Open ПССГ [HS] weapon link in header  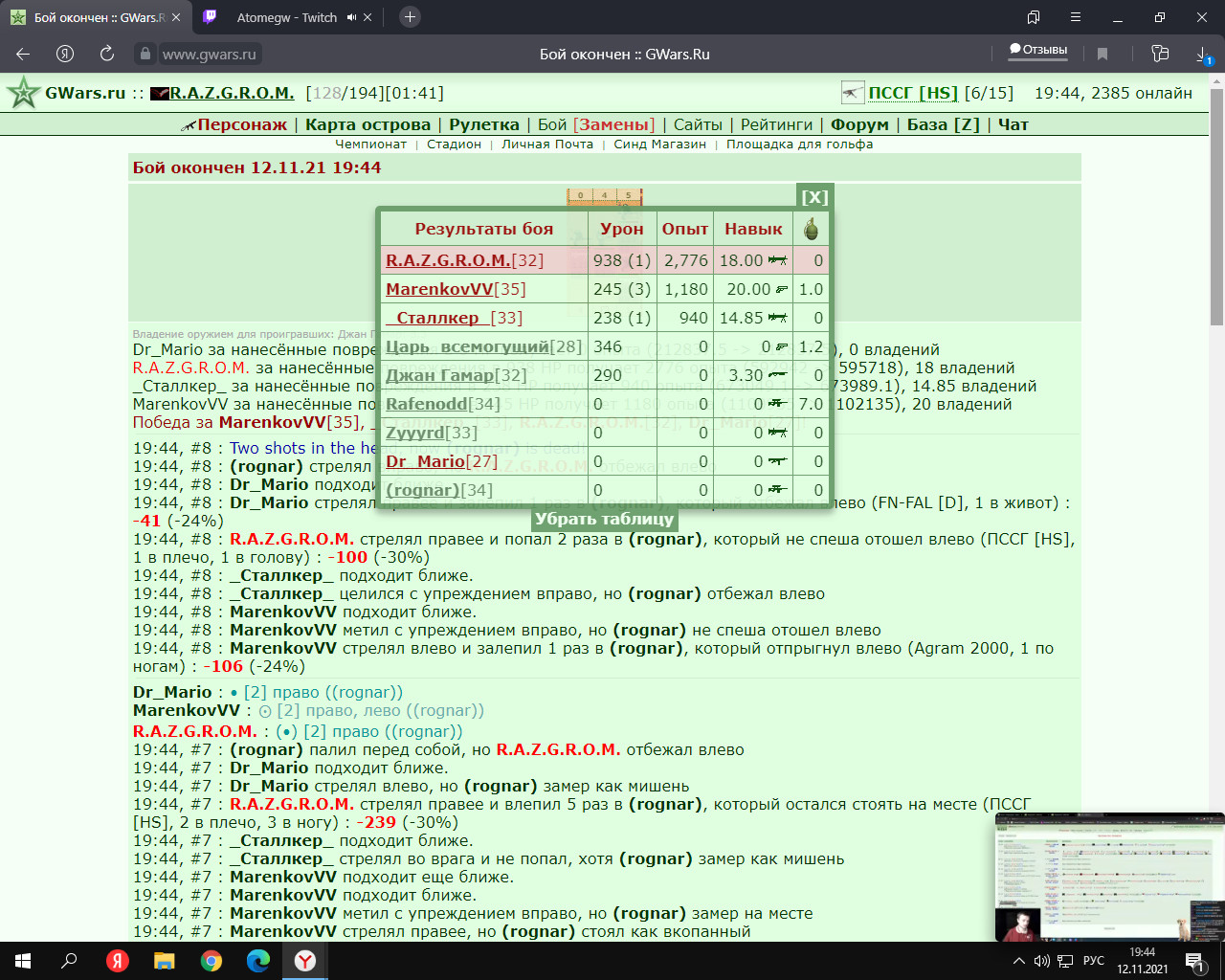point(913,93)
